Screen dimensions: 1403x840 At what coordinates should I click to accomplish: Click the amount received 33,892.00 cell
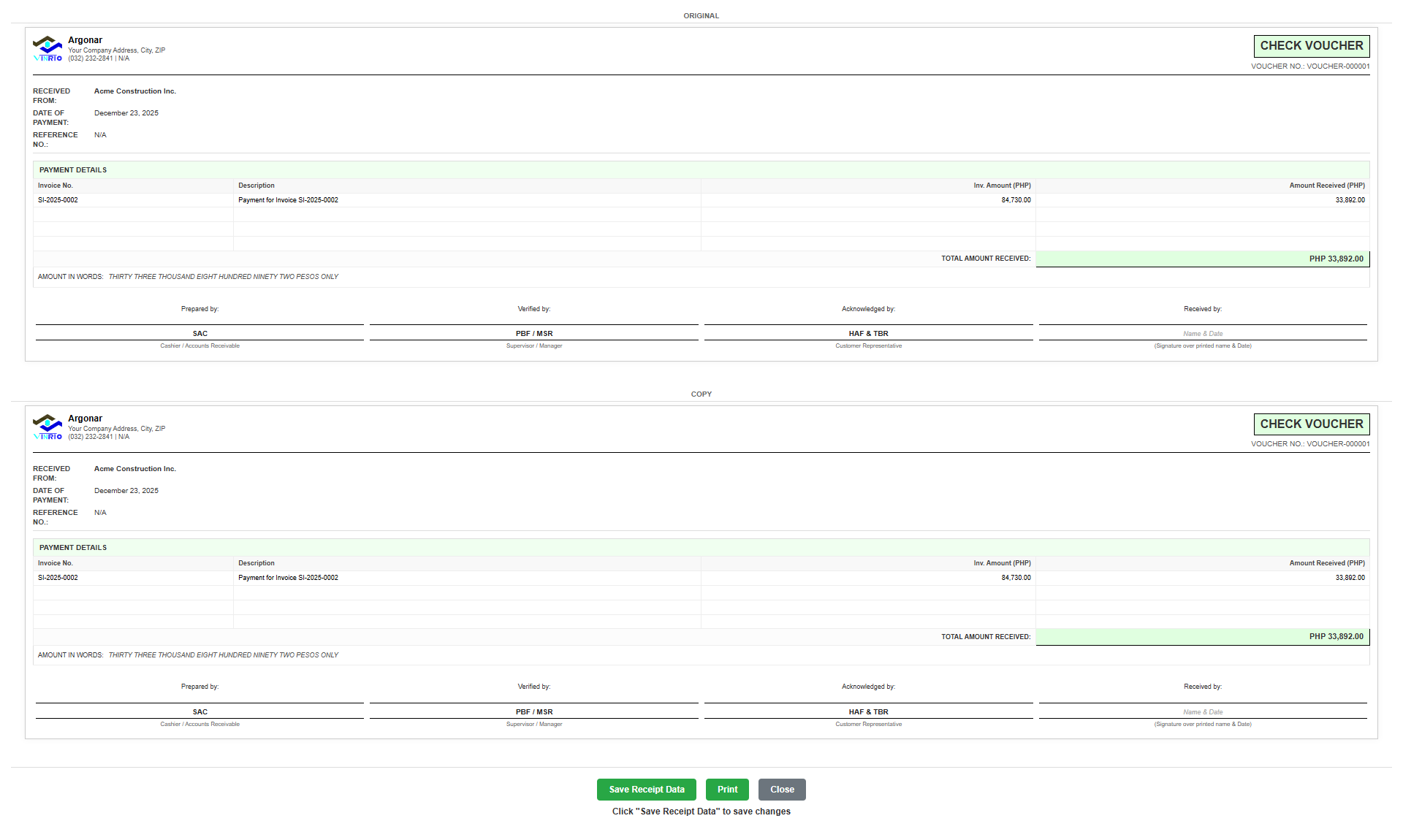coord(1345,199)
